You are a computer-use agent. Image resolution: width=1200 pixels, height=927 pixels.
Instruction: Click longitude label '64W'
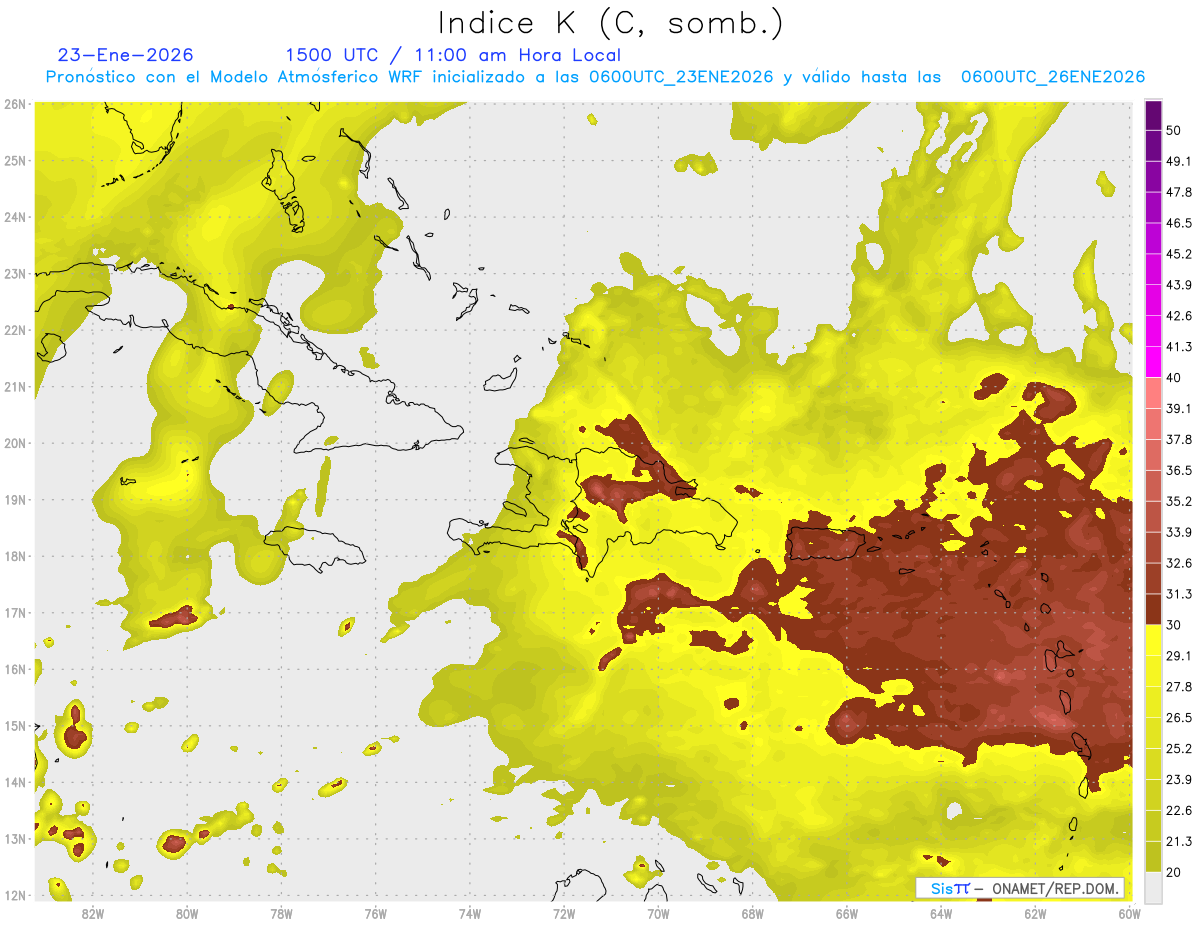[x=941, y=913]
